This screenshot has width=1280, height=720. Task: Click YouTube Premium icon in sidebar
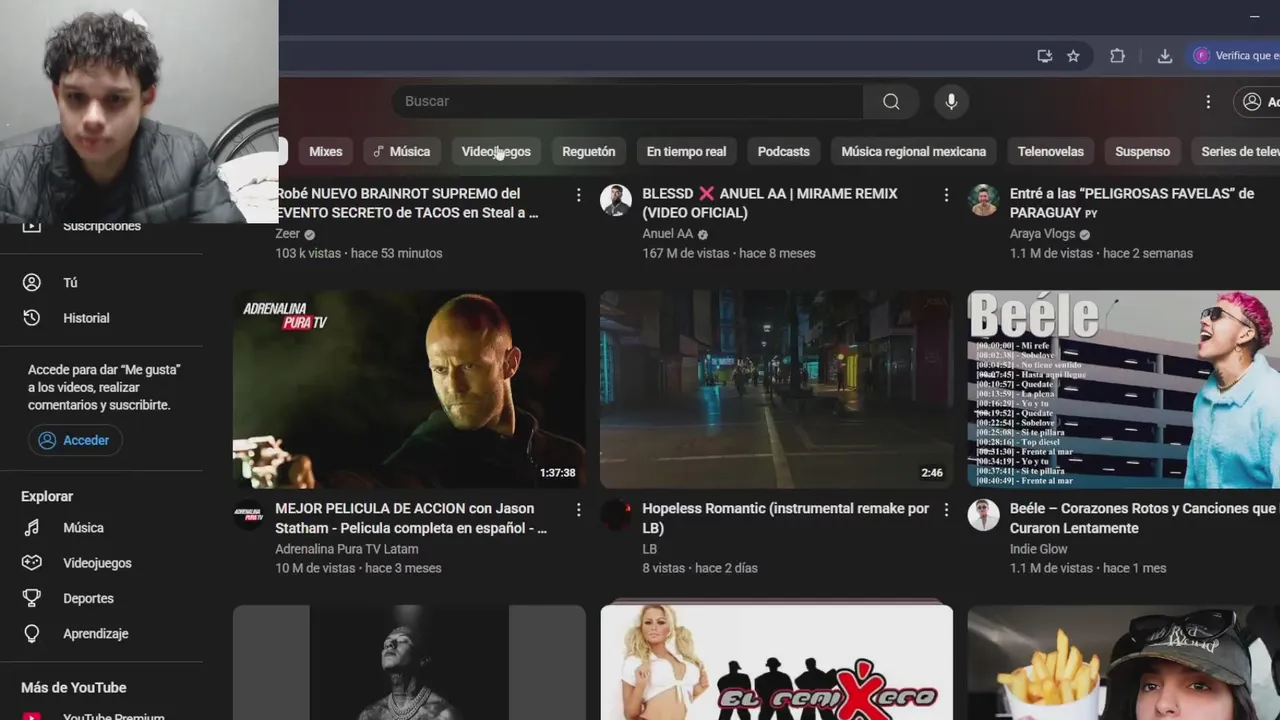tap(32, 716)
